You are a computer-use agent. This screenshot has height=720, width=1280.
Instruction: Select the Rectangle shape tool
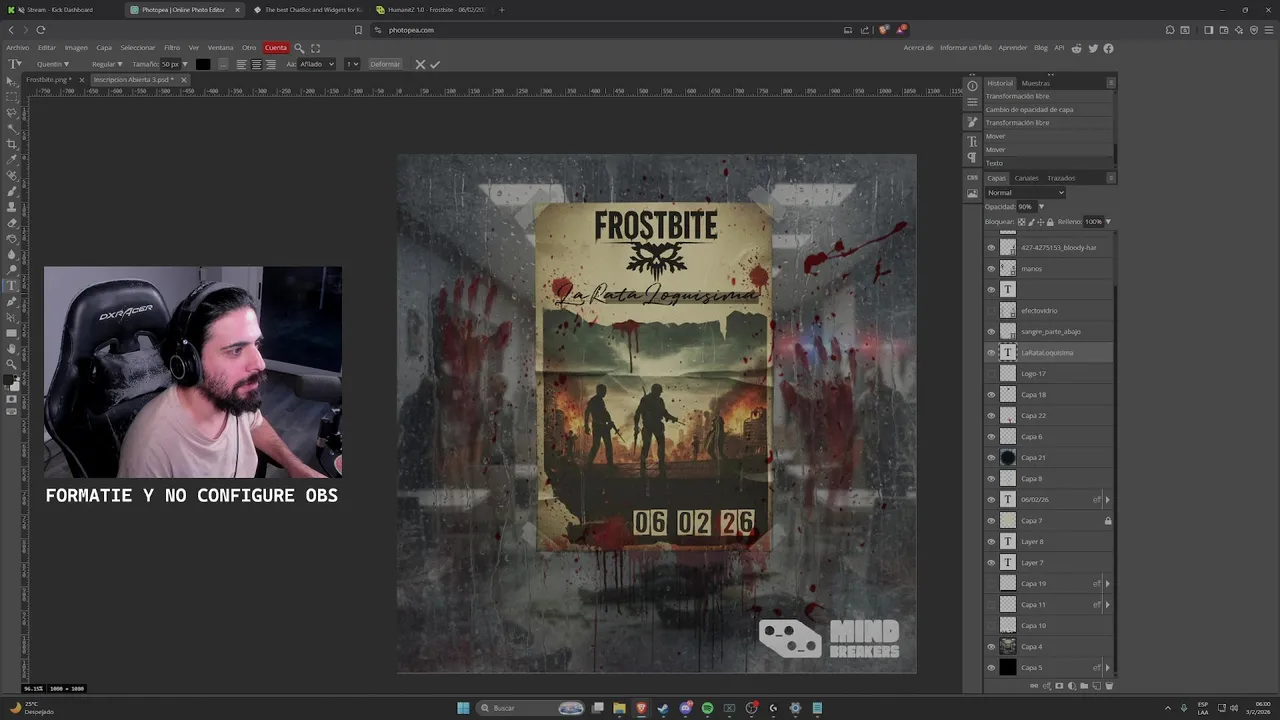click(12, 333)
